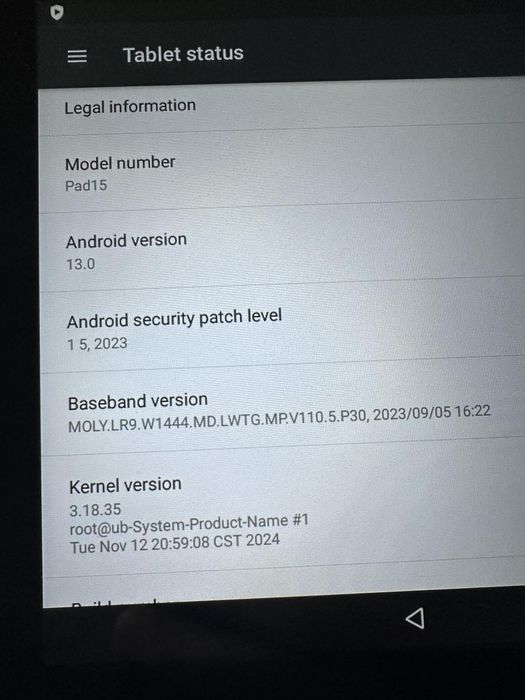Screen dimensions: 525x700
Task: Select the Baseband version heading
Action: coord(138,401)
